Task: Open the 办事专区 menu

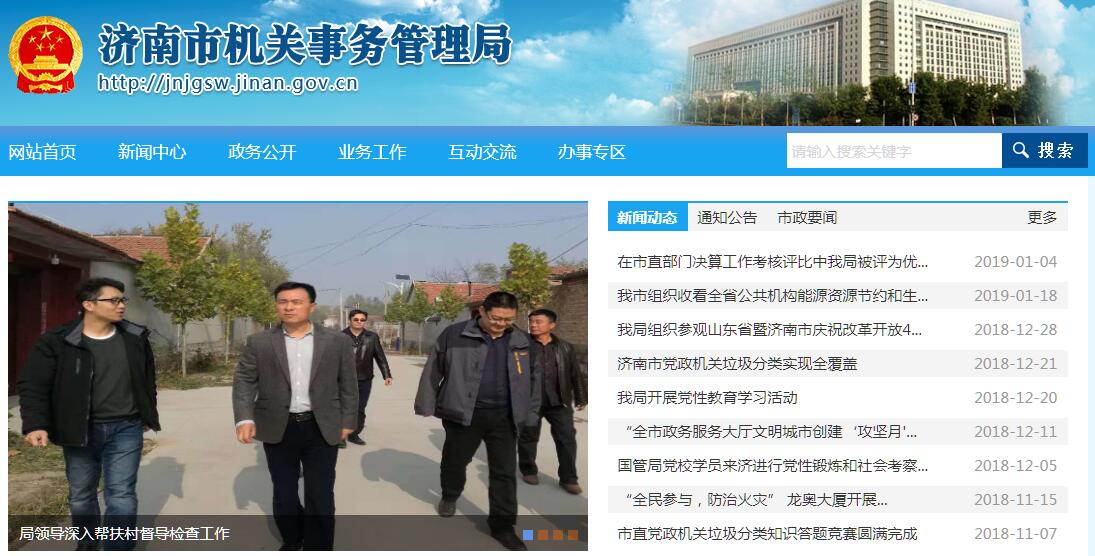Action: (591, 152)
